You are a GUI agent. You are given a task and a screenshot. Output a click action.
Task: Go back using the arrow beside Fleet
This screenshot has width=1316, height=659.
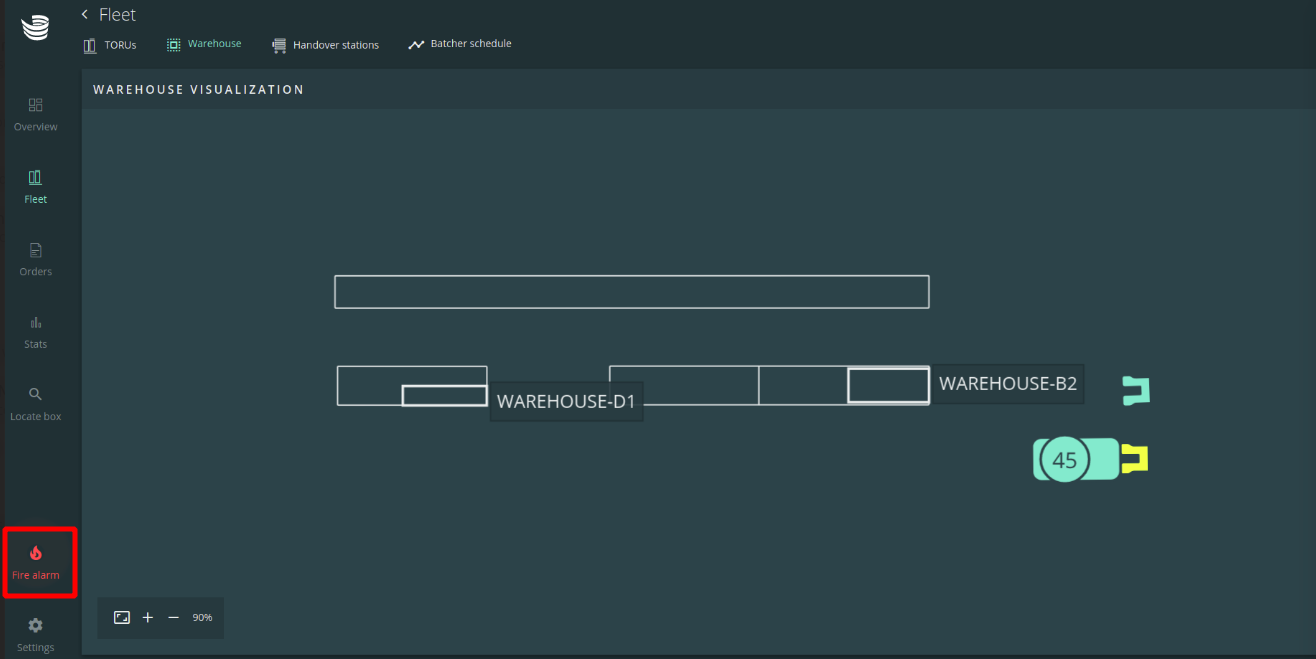click(85, 14)
